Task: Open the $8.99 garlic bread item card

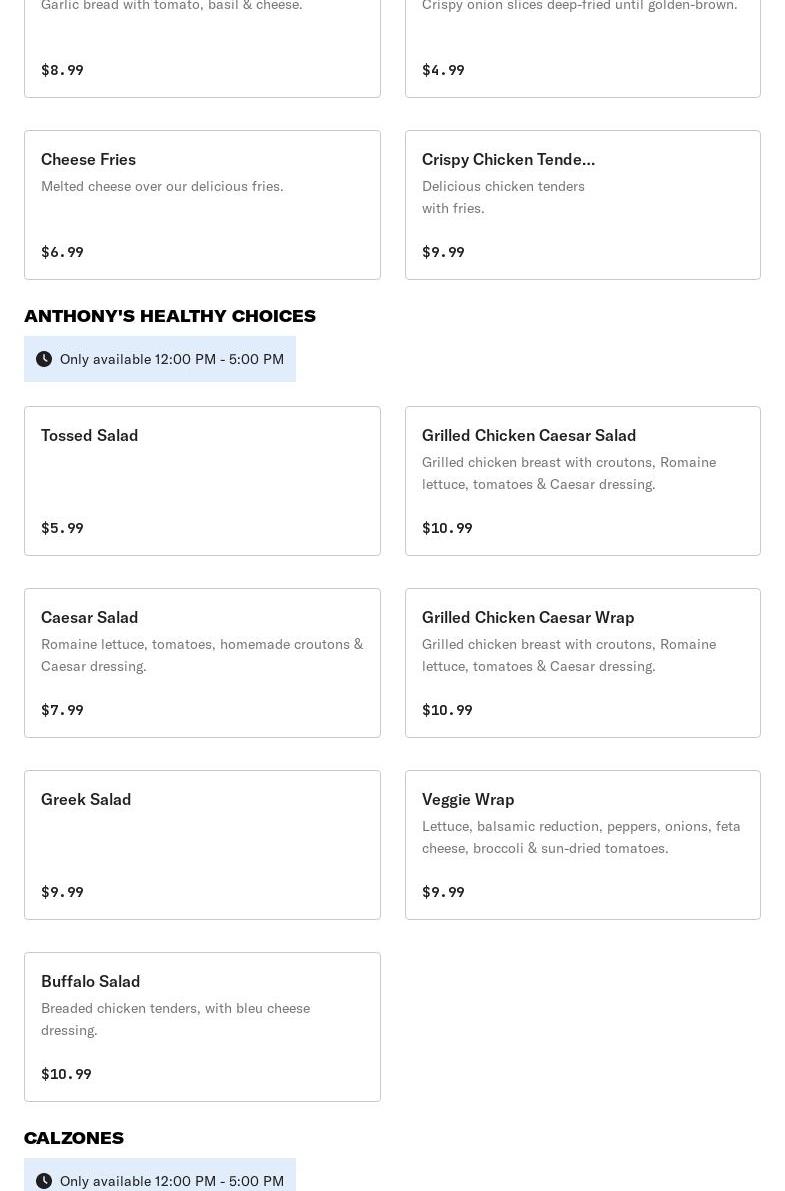Action: [202, 50]
